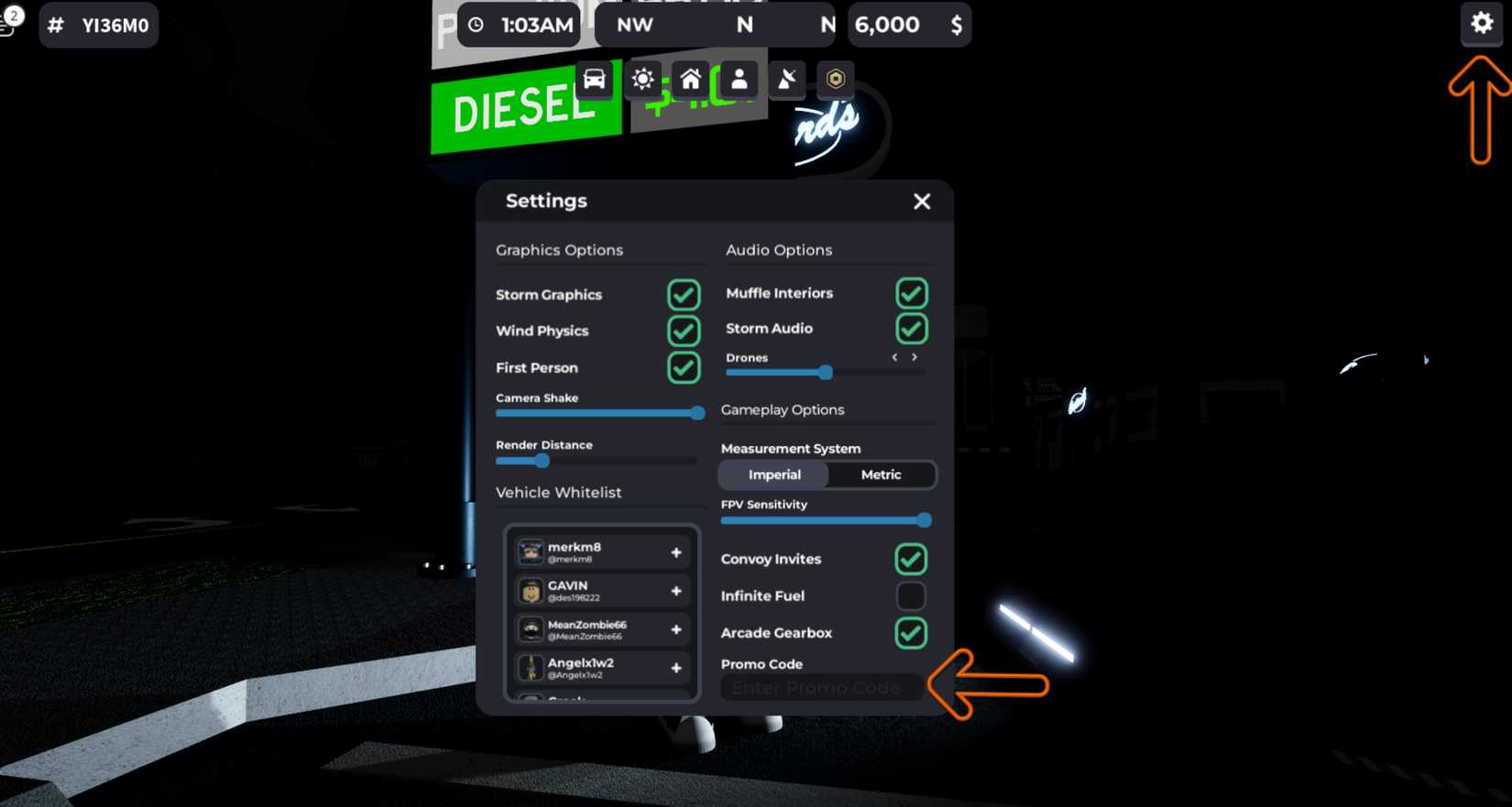1512x807 pixels.
Task: Disable the Storm Graphics checkbox
Action: [684, 295]
